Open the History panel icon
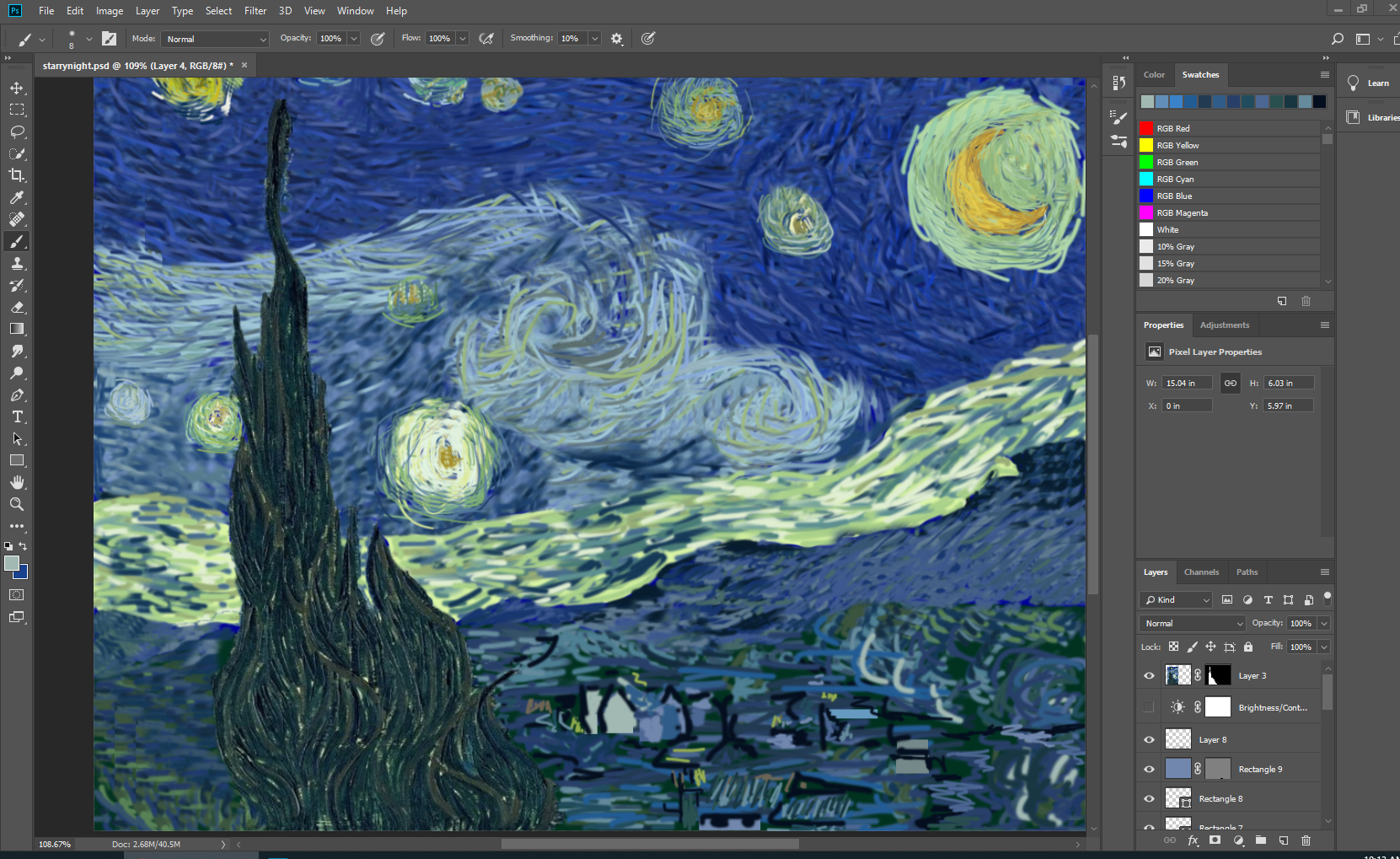 [1118, 83]
